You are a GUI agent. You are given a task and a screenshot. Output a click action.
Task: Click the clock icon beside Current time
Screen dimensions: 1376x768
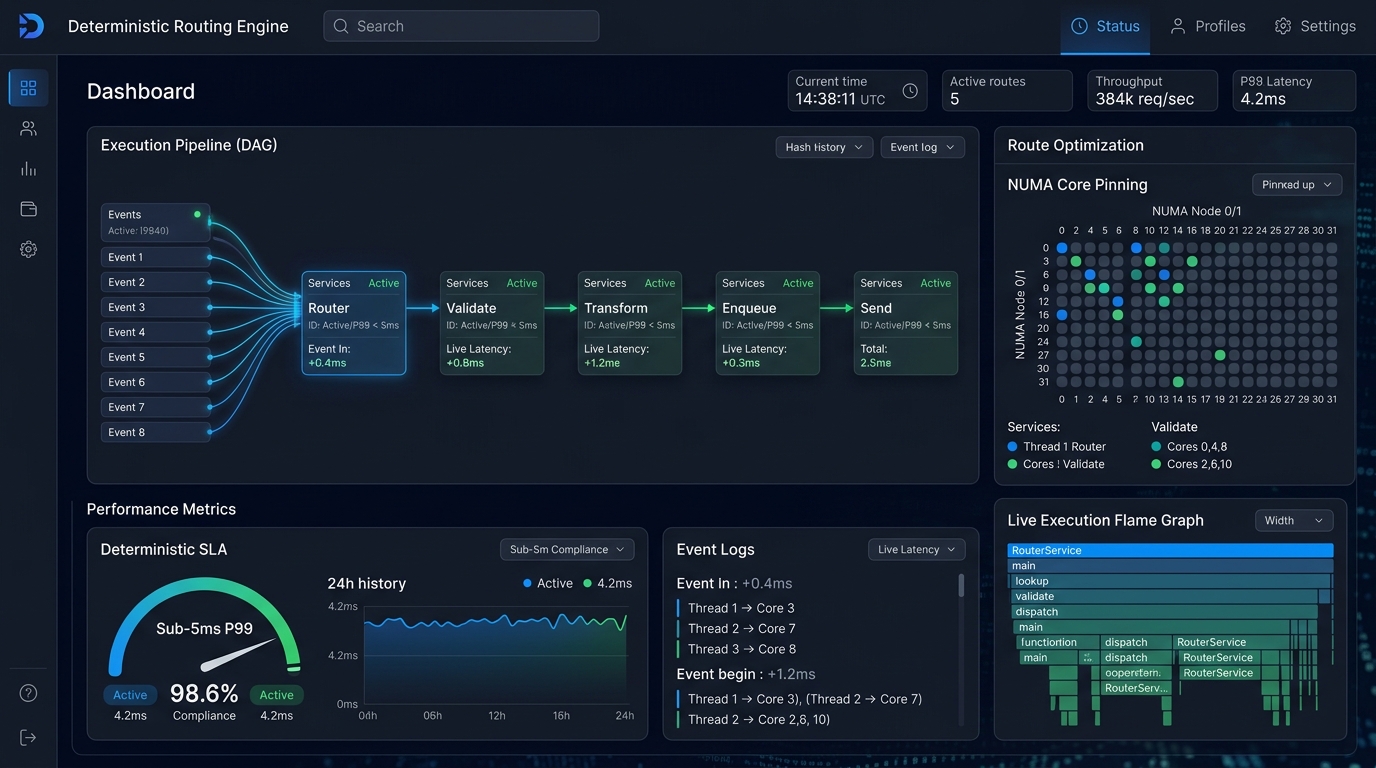coord(910,91)
